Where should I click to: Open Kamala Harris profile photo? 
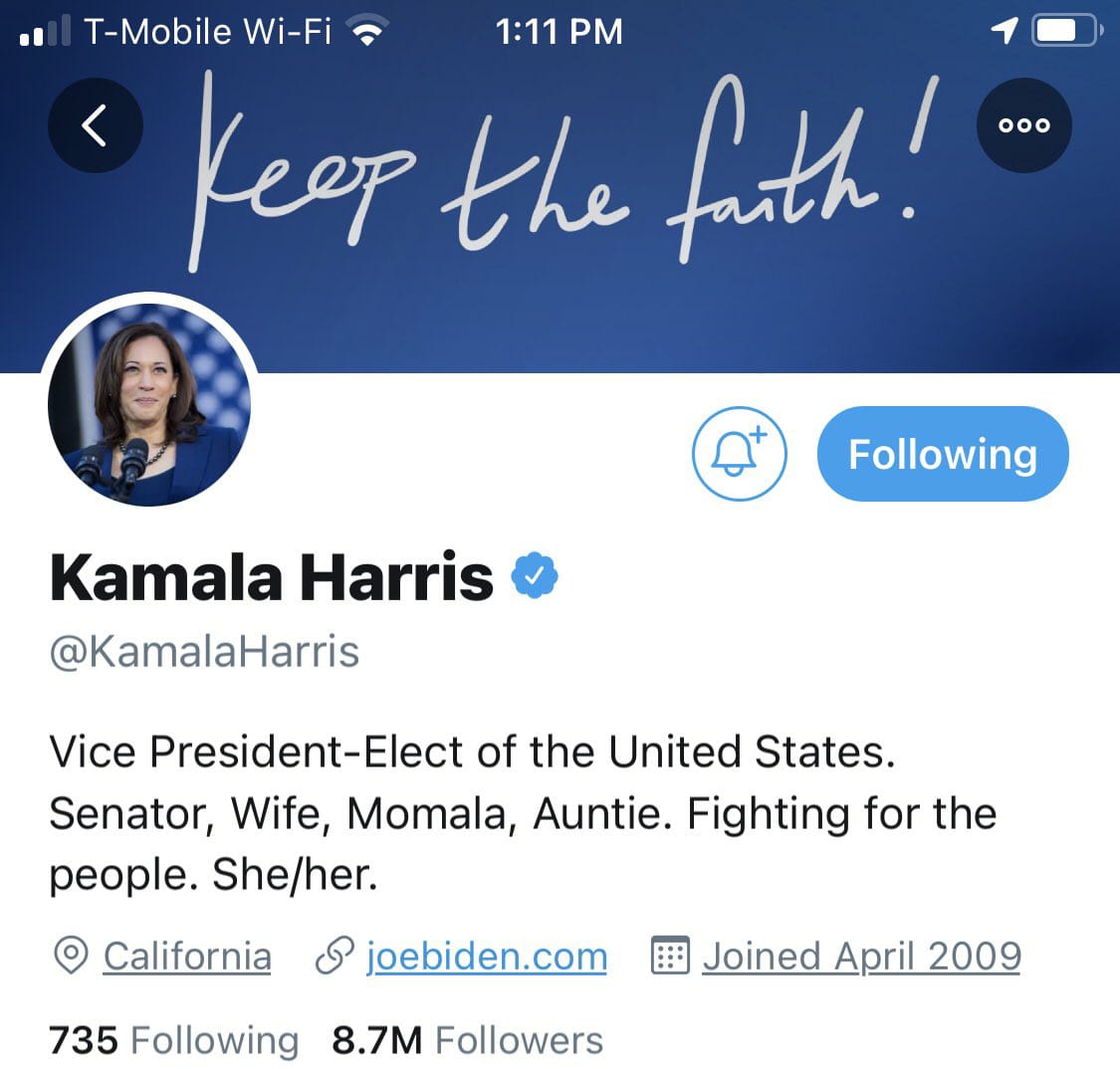tap(149, 405)
